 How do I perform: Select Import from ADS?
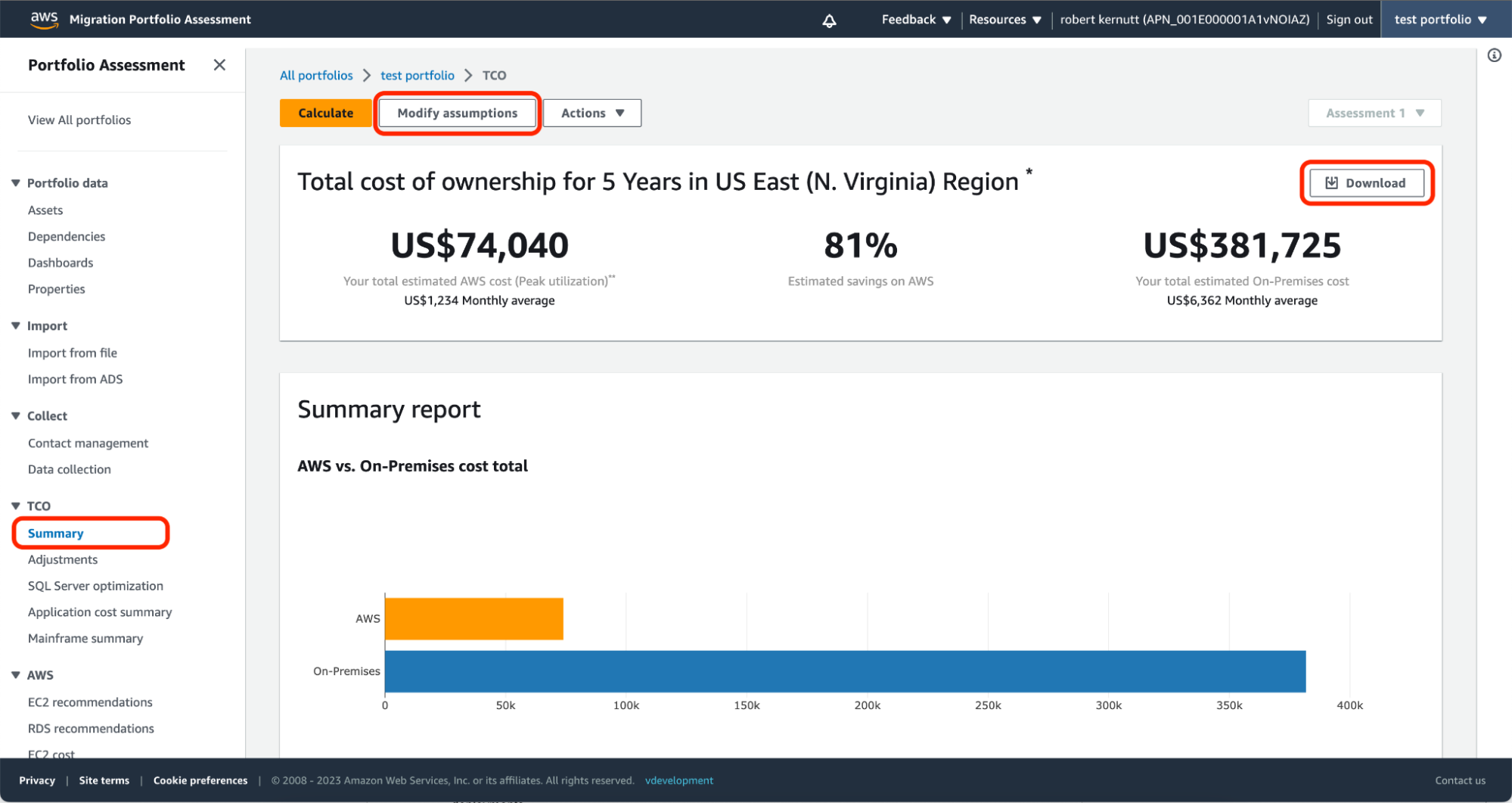pyautogui.click(x=75, y=380)
